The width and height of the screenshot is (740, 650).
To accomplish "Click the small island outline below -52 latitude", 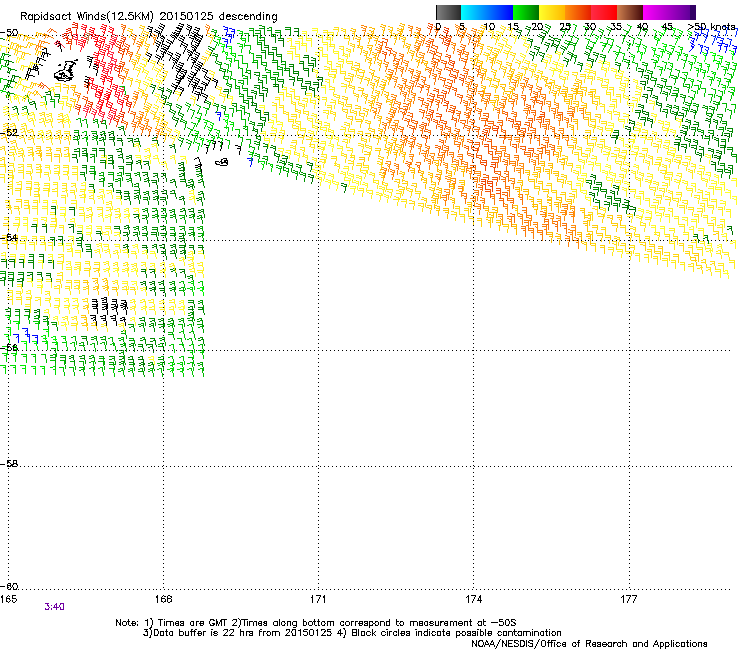I will tap(222, 162).
